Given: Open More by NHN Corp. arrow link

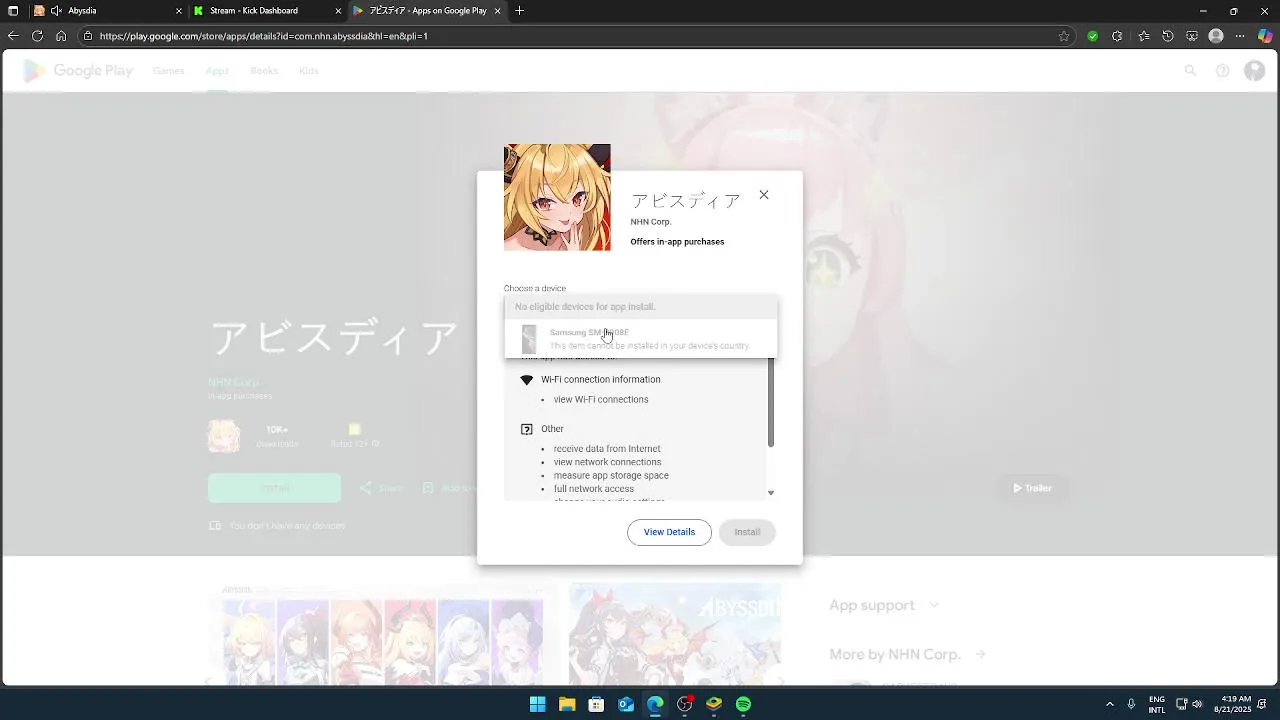Looking at the screenshot, I should [980, 654].
